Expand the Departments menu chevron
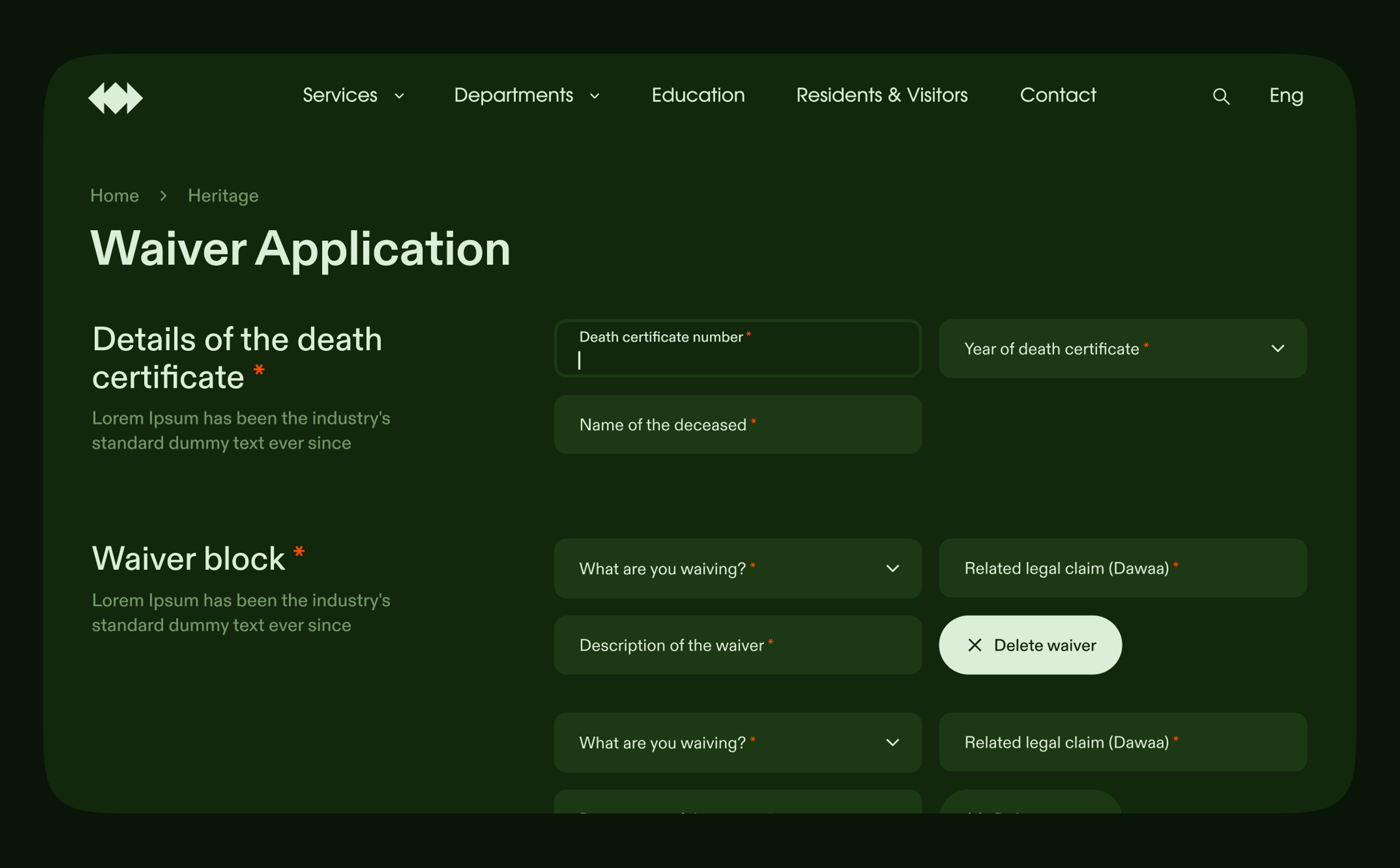This screenshot has height=868, width=1400. point(594,96)
